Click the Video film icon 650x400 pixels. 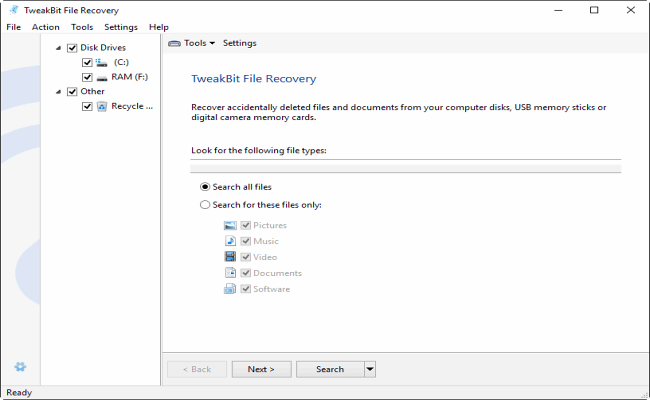click(x=230, y=257)
